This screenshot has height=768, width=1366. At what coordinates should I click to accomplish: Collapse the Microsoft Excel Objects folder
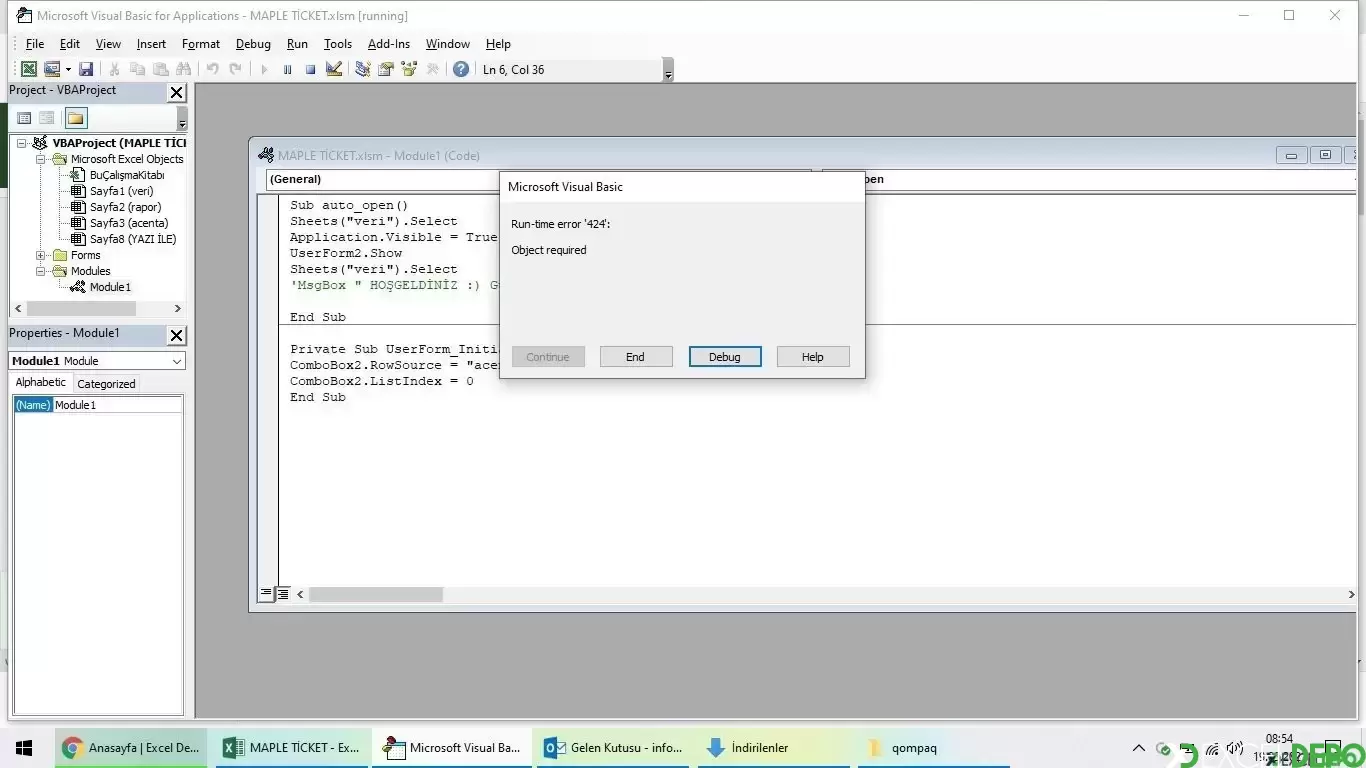click(41, 159)
